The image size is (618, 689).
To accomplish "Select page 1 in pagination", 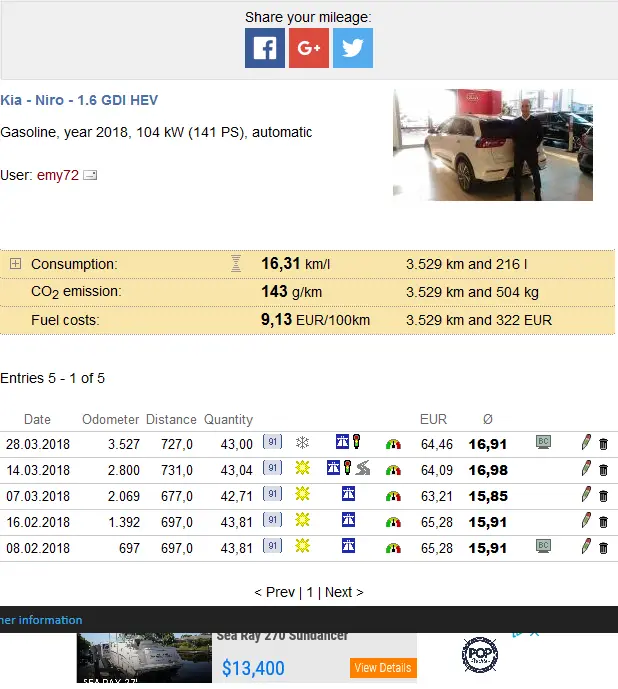I will pyautogui.click(x=310, y=592).
